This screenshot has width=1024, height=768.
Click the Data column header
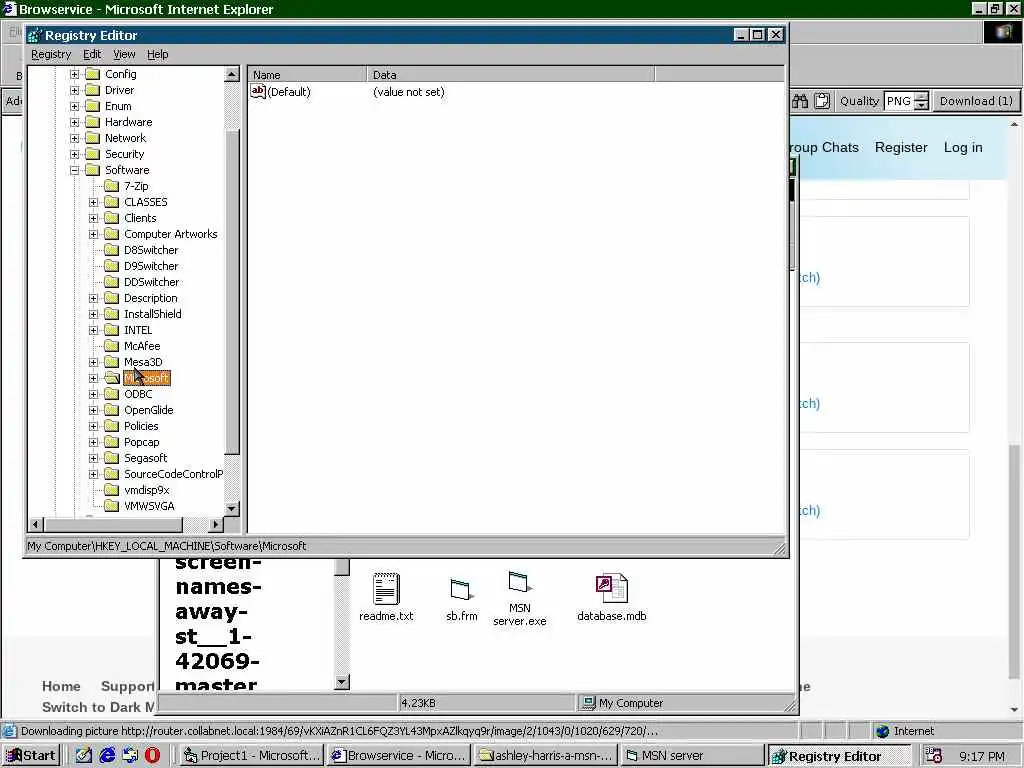[511, 74]
